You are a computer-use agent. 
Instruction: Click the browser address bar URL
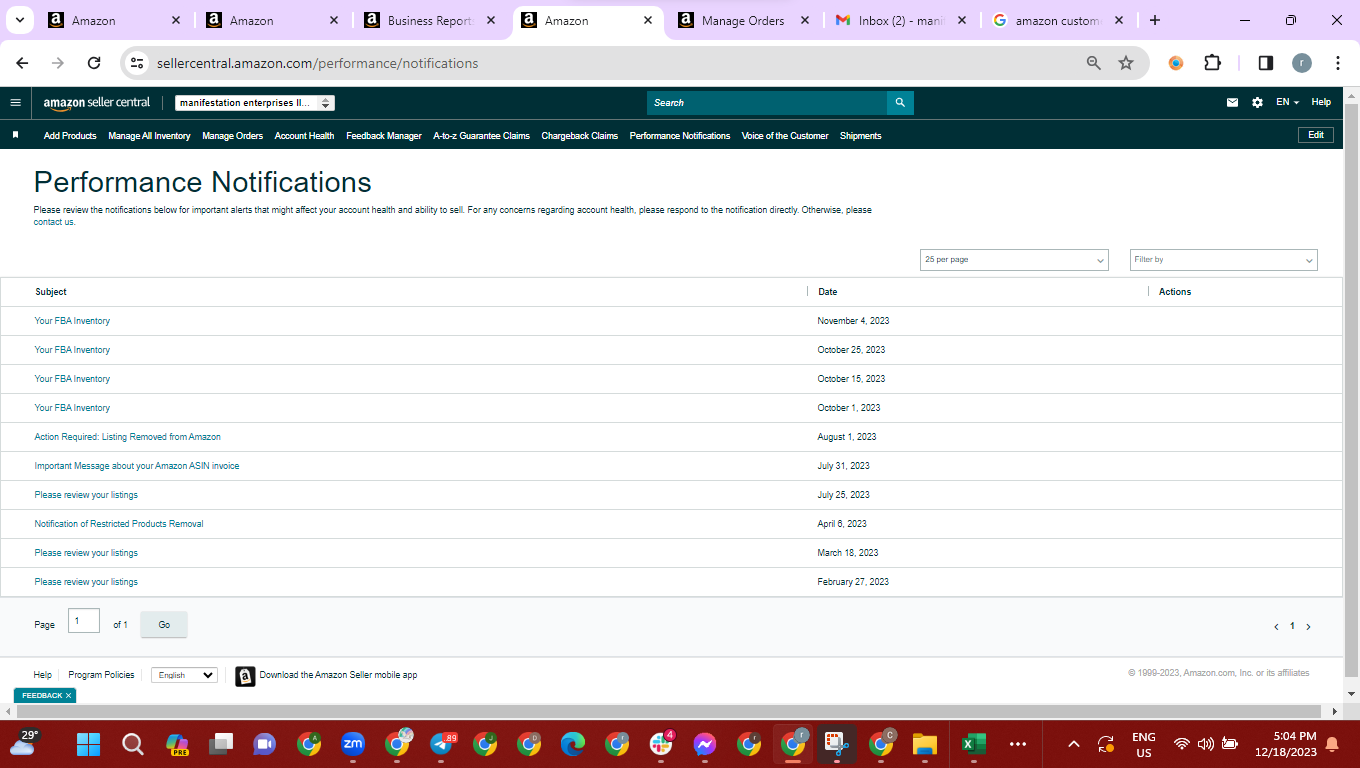point(317,63)
